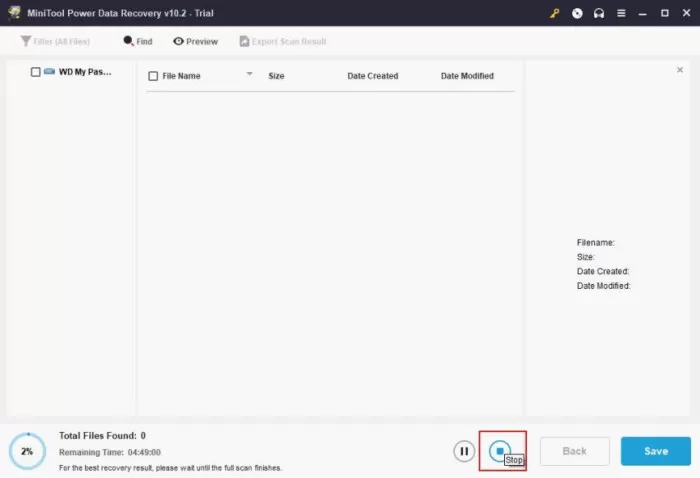Click the File Name sort arrow
Screen dimensions: 700x478
pyautogui.click(x=250, y=74)
